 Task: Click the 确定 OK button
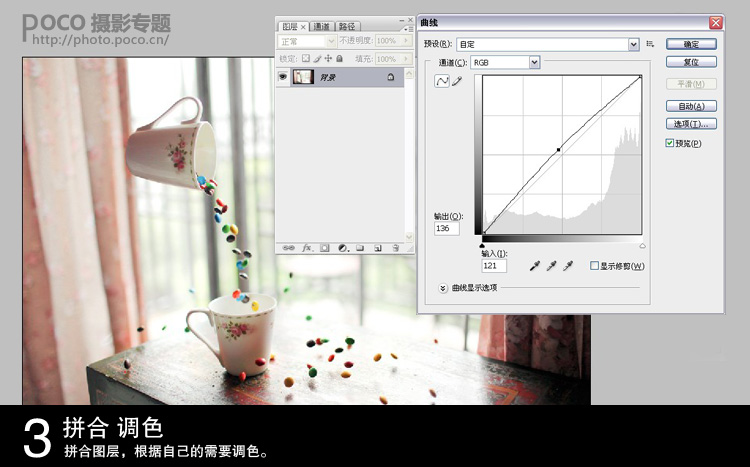click(x=691, y=44)
